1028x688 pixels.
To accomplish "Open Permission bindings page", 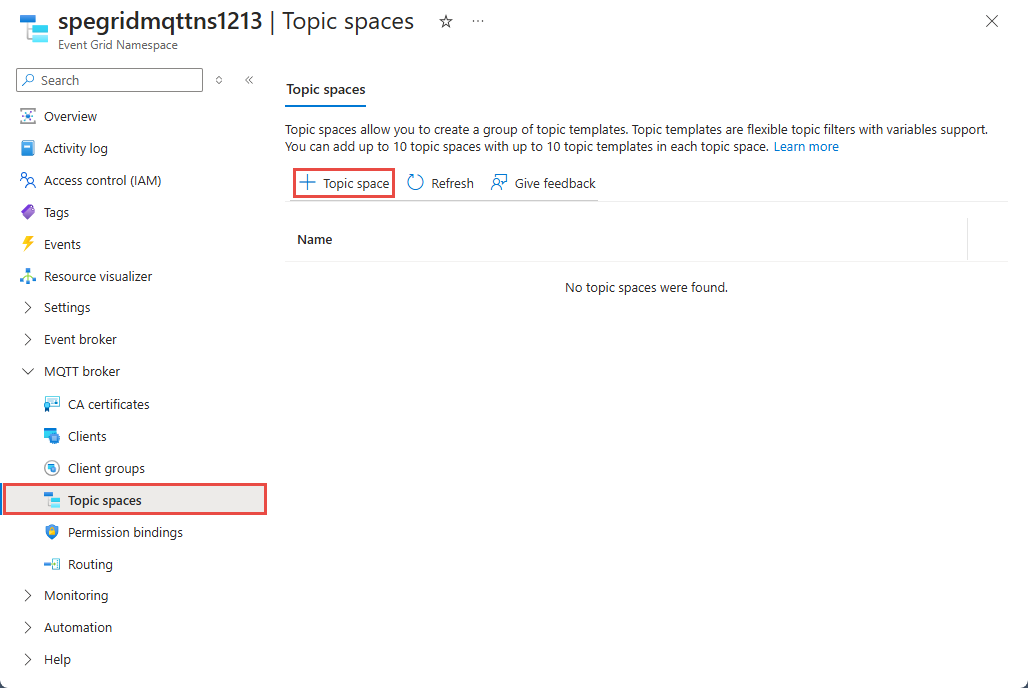I will [x=125, y=533].
